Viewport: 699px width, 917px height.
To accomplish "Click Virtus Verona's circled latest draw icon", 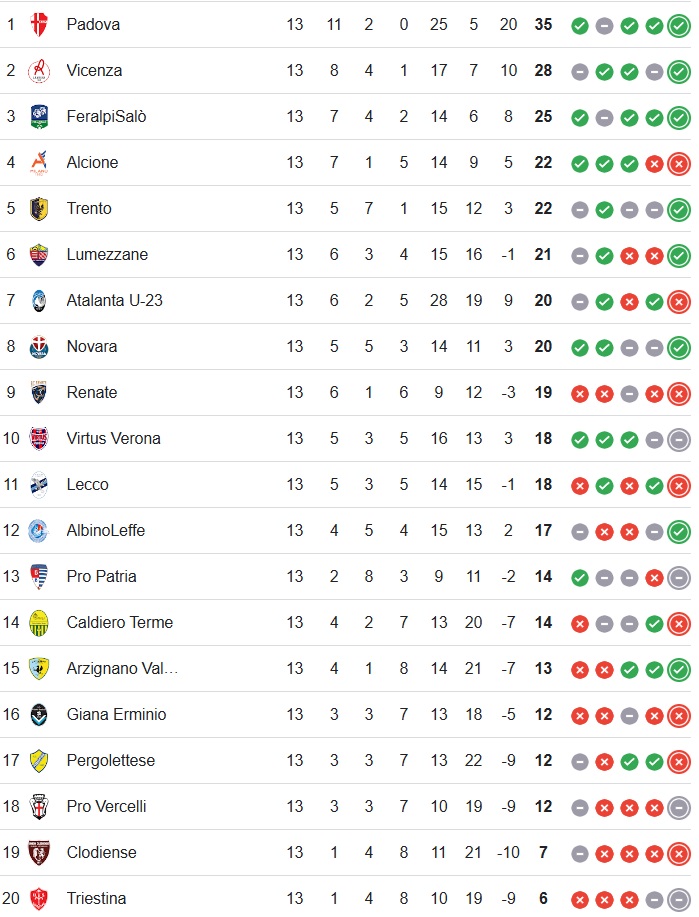I will click(679, 439).
